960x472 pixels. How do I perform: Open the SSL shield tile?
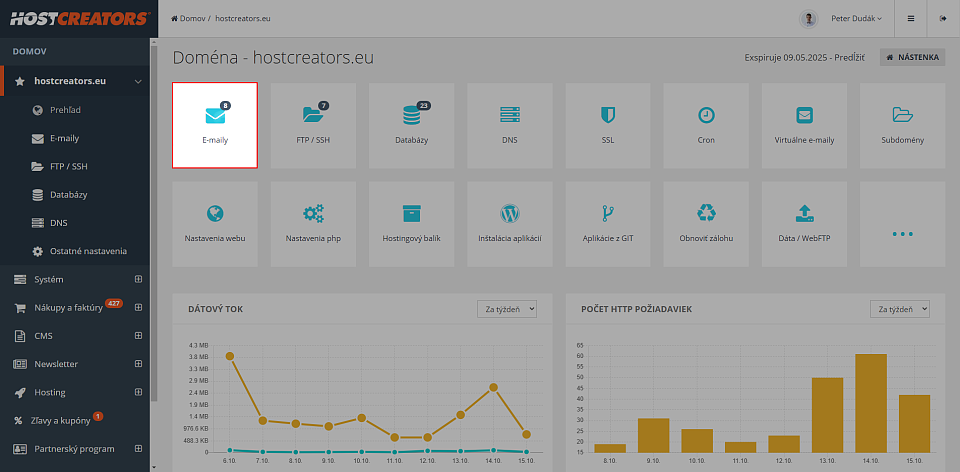coord(608,125)
